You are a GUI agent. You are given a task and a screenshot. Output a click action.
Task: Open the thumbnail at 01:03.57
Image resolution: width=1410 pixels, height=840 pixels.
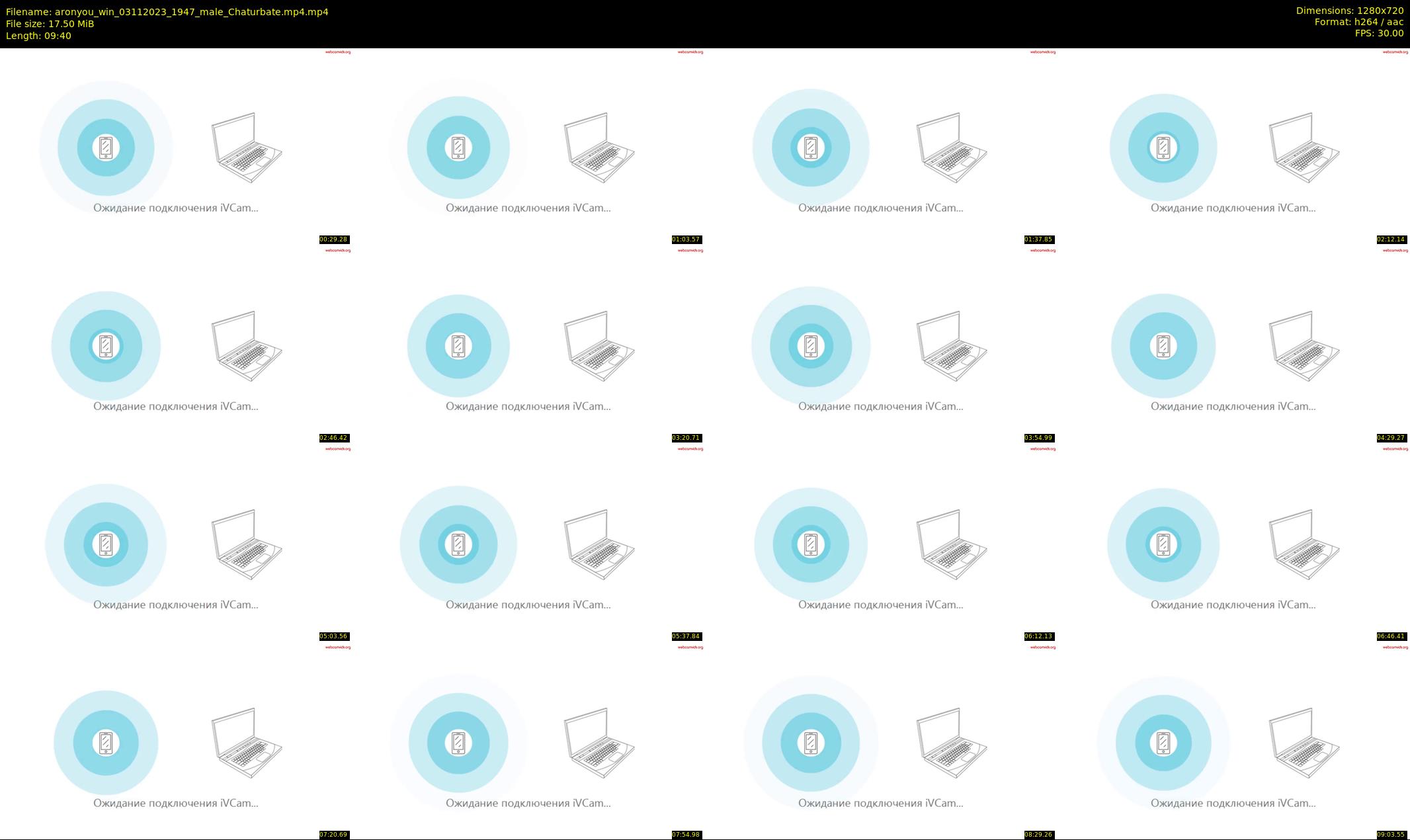tap(528, 147)
